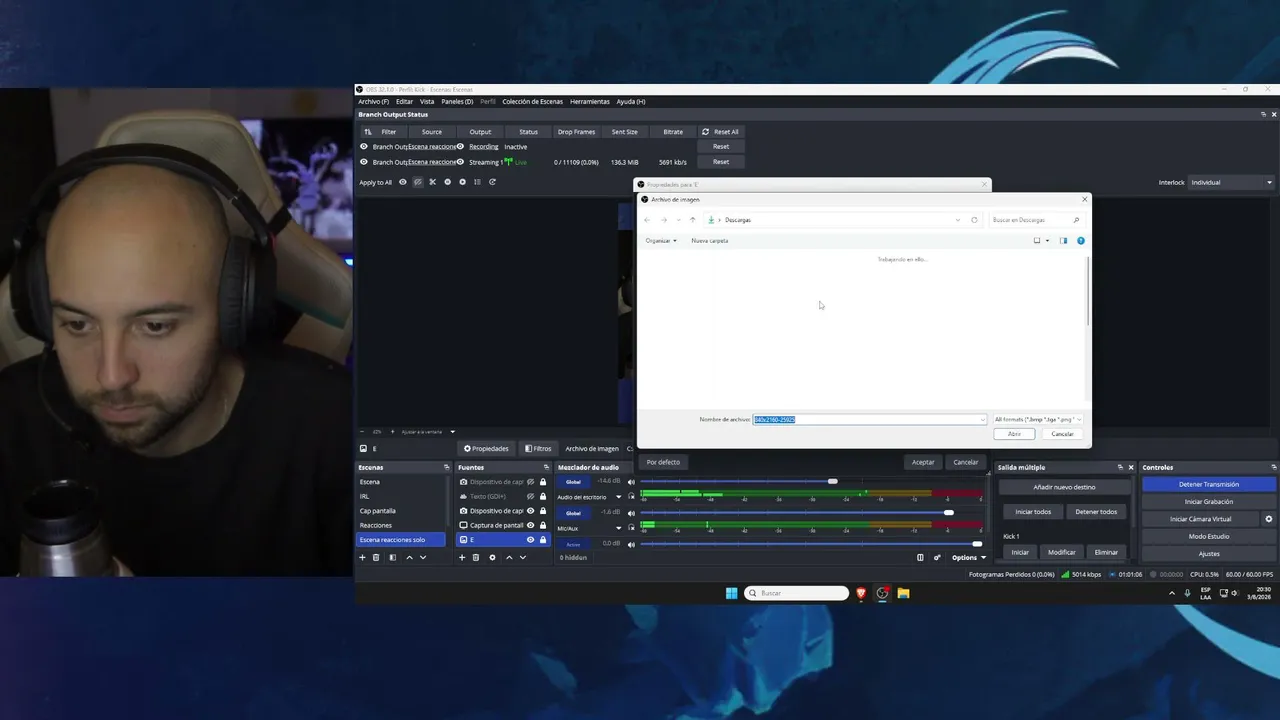Screen dimensions: 1280x720
Task: Hide the Captura de pantalla source
Action: coord(530,525)
